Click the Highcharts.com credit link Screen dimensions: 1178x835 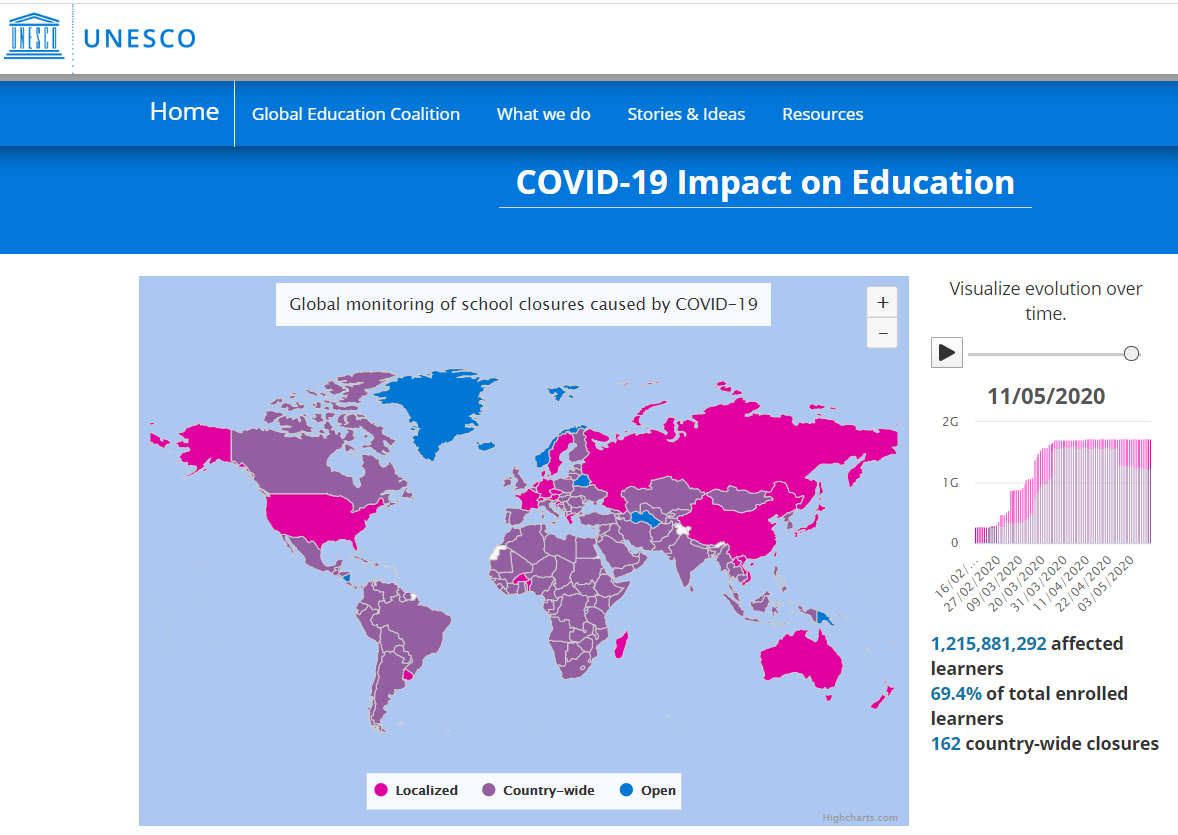[x=860, y=817]
